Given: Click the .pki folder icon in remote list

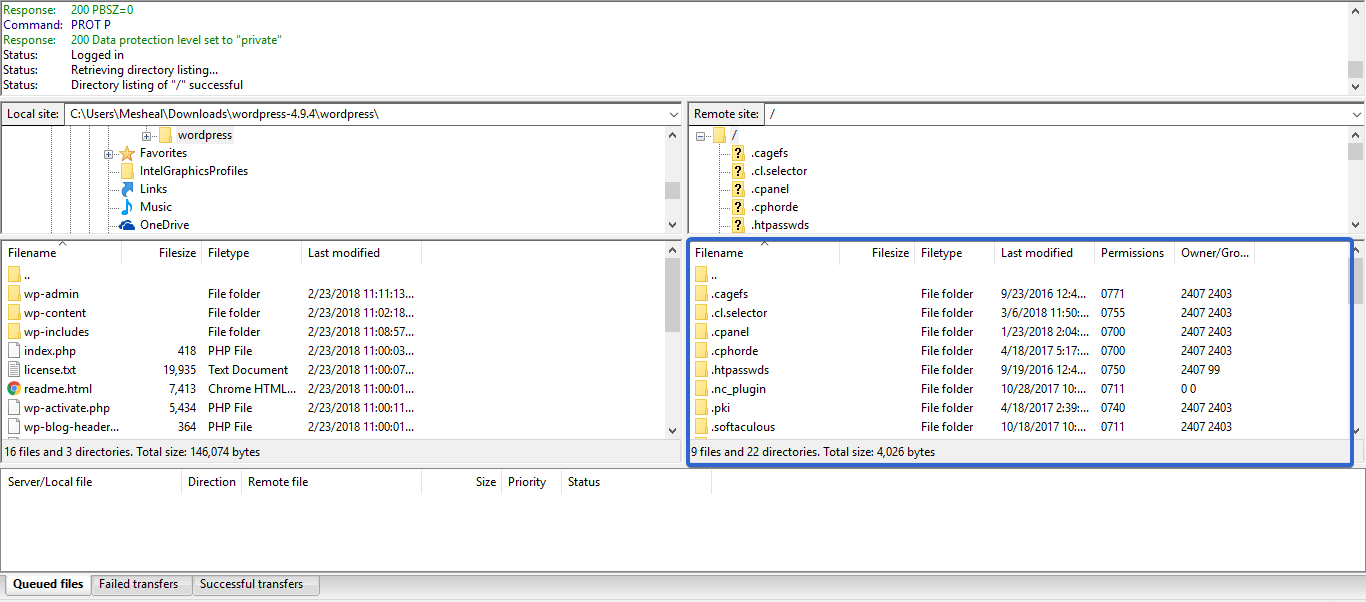Looking at the screenshot, I should 701,408.
